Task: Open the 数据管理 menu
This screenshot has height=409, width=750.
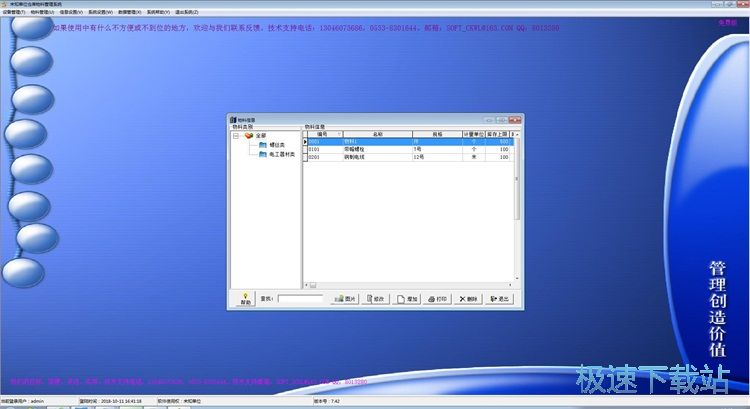Action: click(x=129, y=12)
